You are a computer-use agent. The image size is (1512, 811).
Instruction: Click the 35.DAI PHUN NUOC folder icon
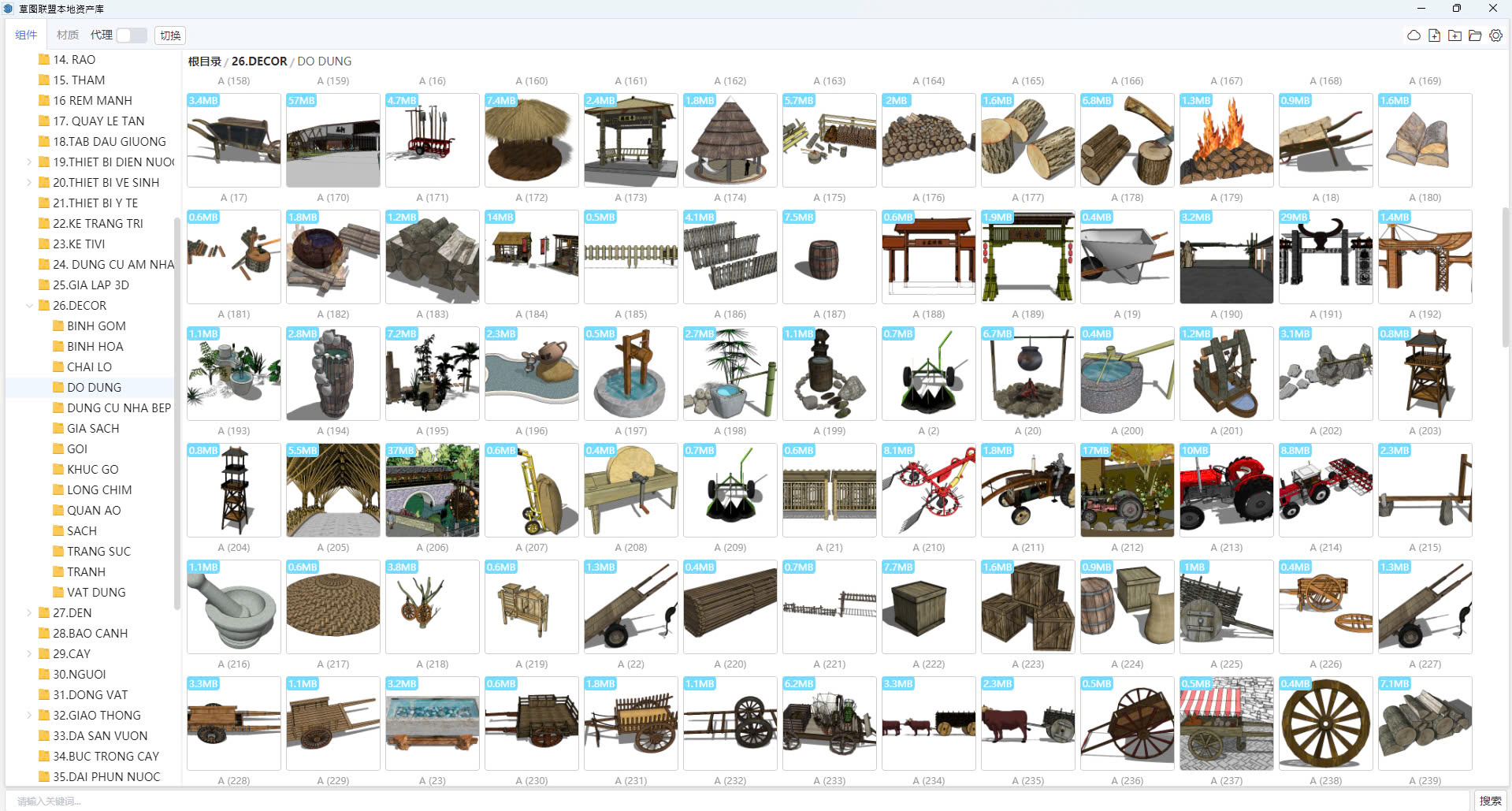point(44,776)
